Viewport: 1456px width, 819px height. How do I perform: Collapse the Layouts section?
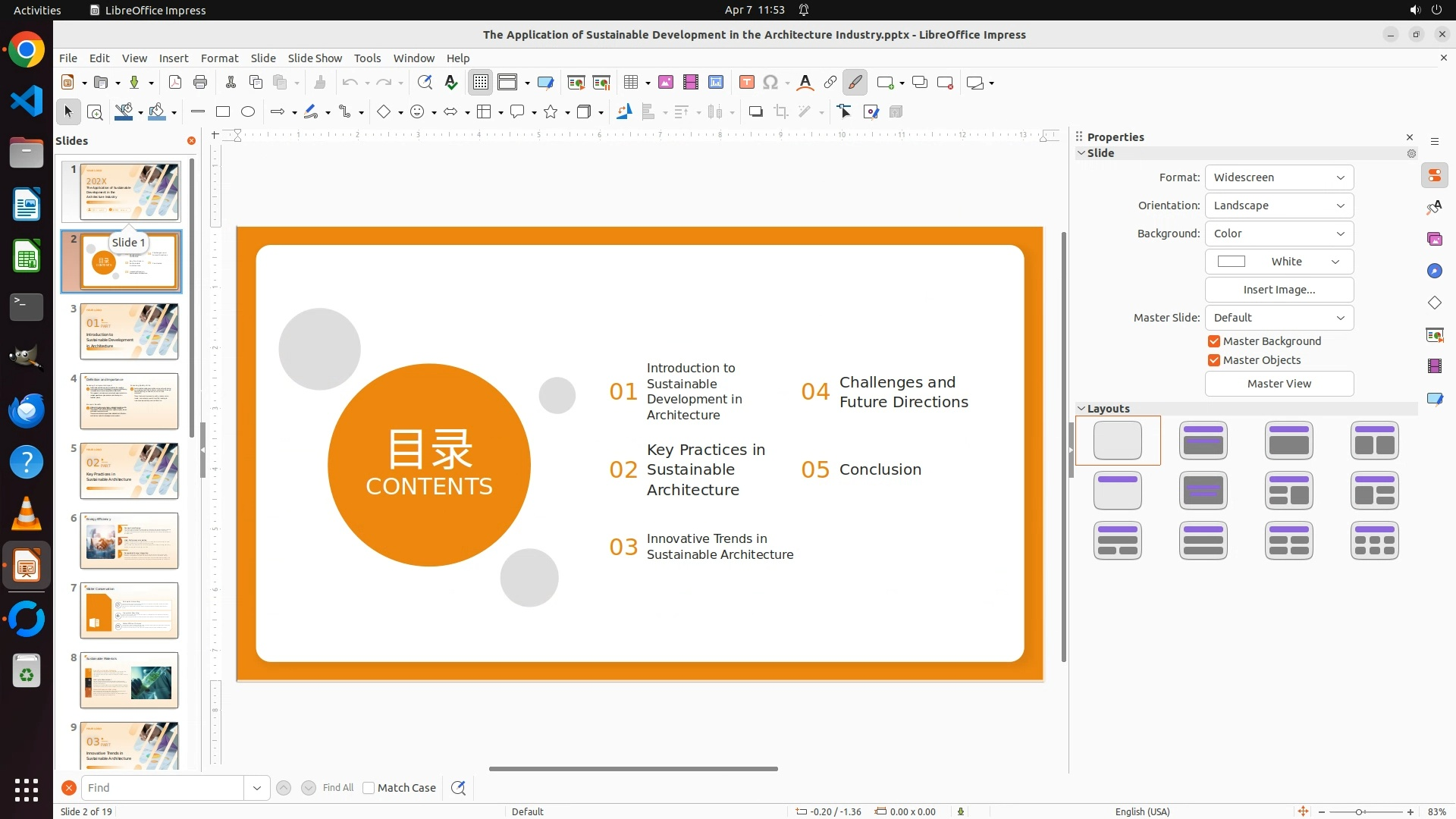1081,409
